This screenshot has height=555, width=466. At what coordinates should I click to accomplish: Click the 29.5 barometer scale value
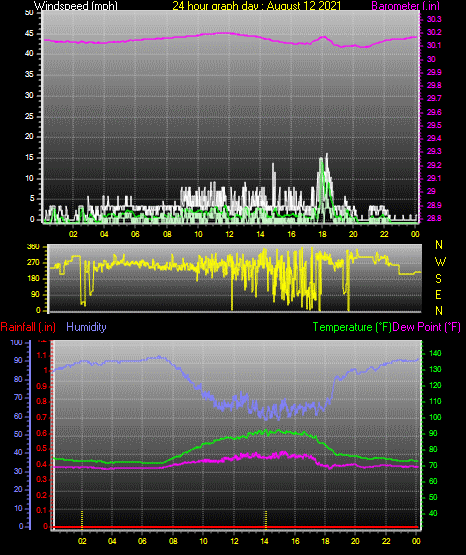434,125
